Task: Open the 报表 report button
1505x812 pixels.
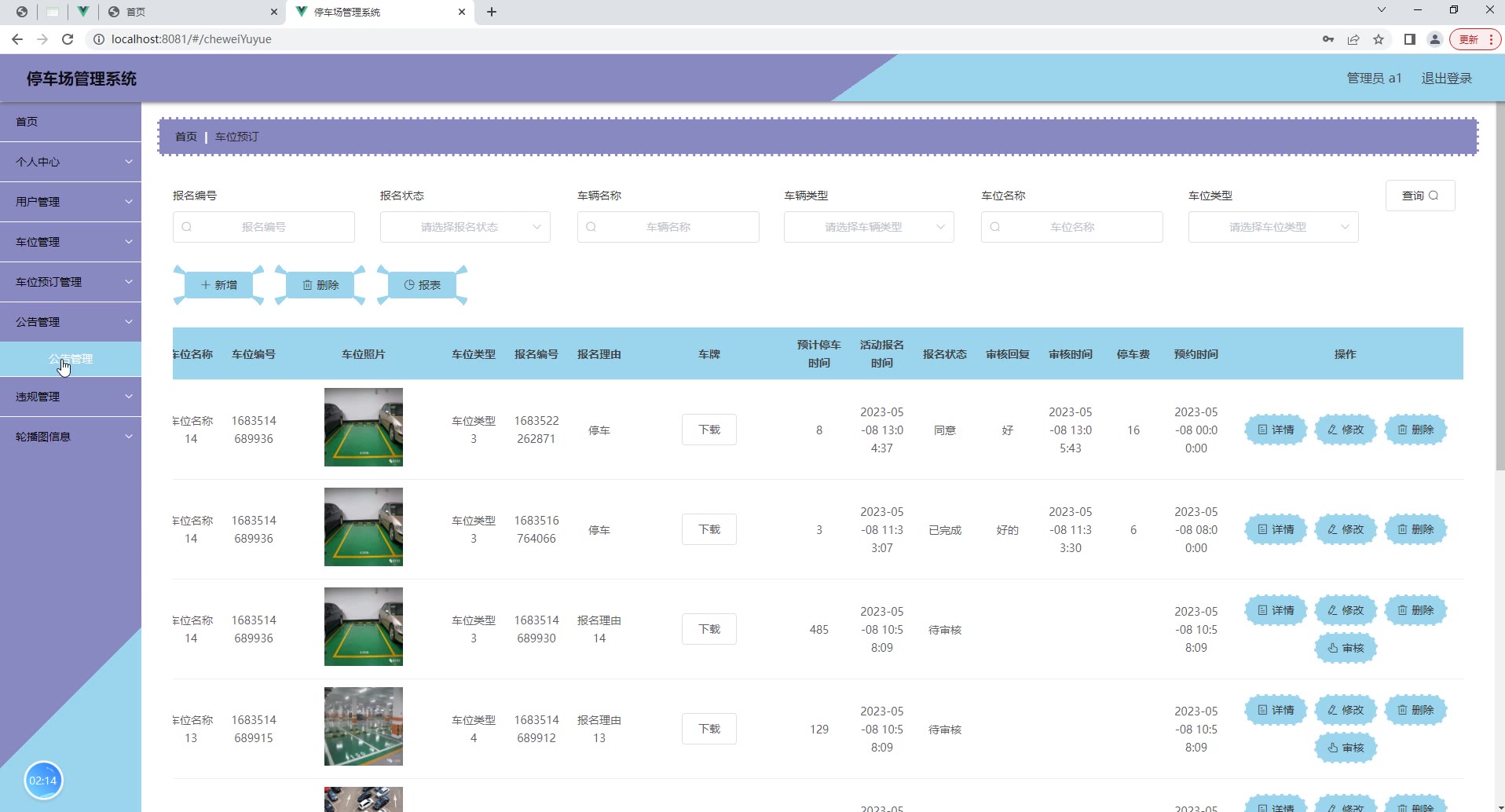Action: pyautogui.click(x=423, y=285)
